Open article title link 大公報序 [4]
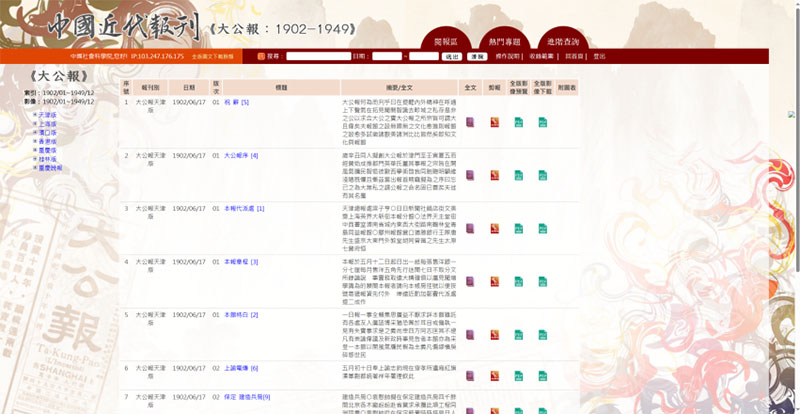Viewport: 800px width, 414px height. [x=241, y=155]
